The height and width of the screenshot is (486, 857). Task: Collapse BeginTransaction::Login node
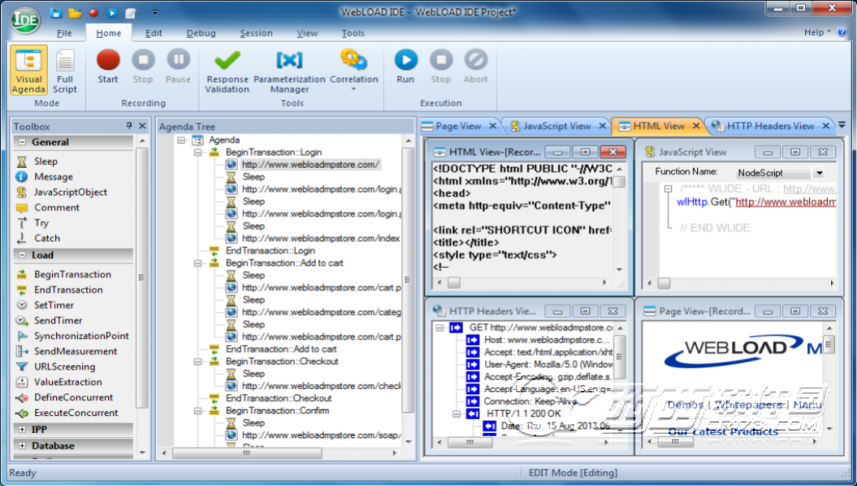click(x=197, y=152)
